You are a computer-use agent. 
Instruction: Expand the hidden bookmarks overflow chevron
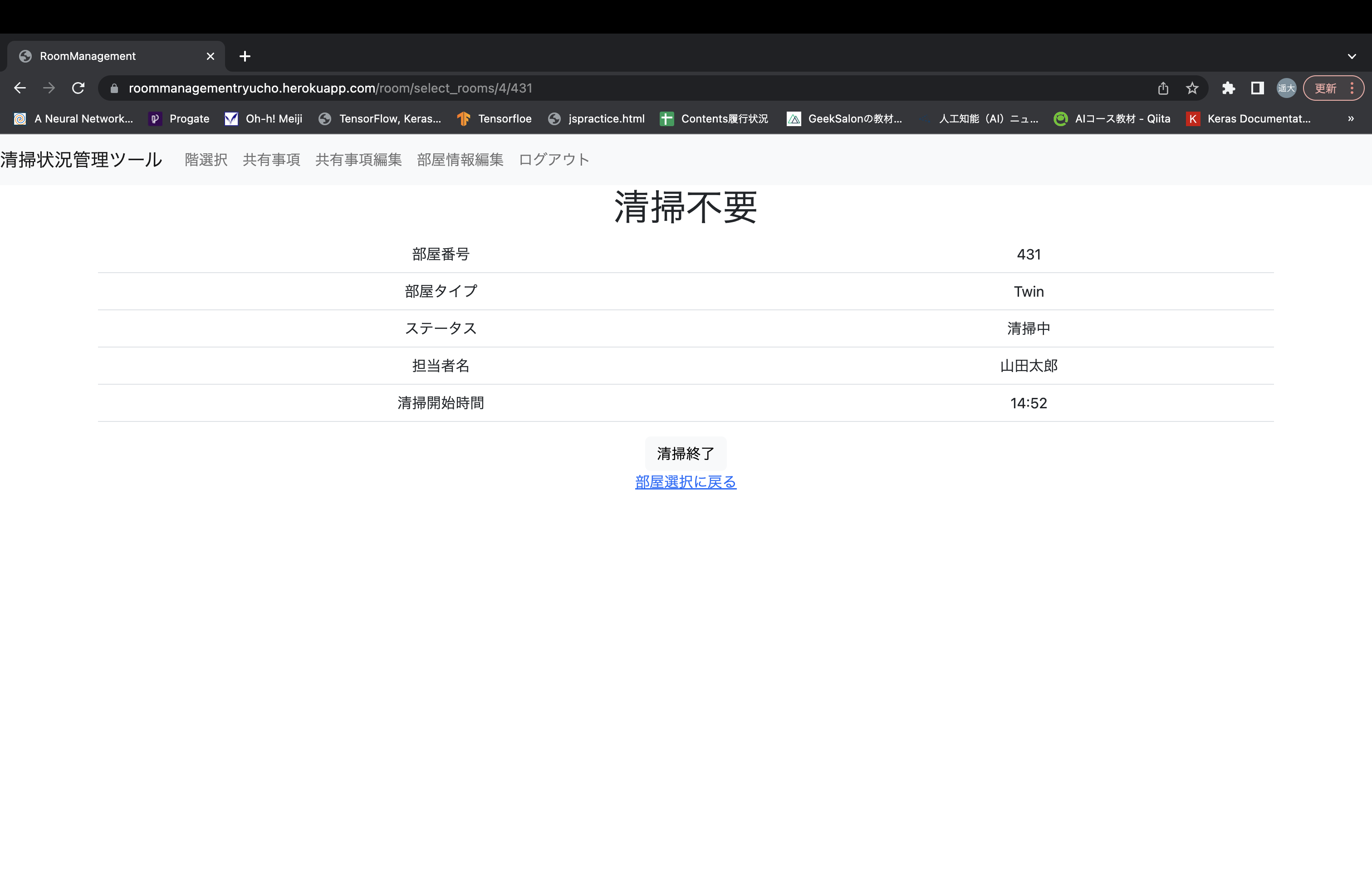click(x=1351, y=119)
